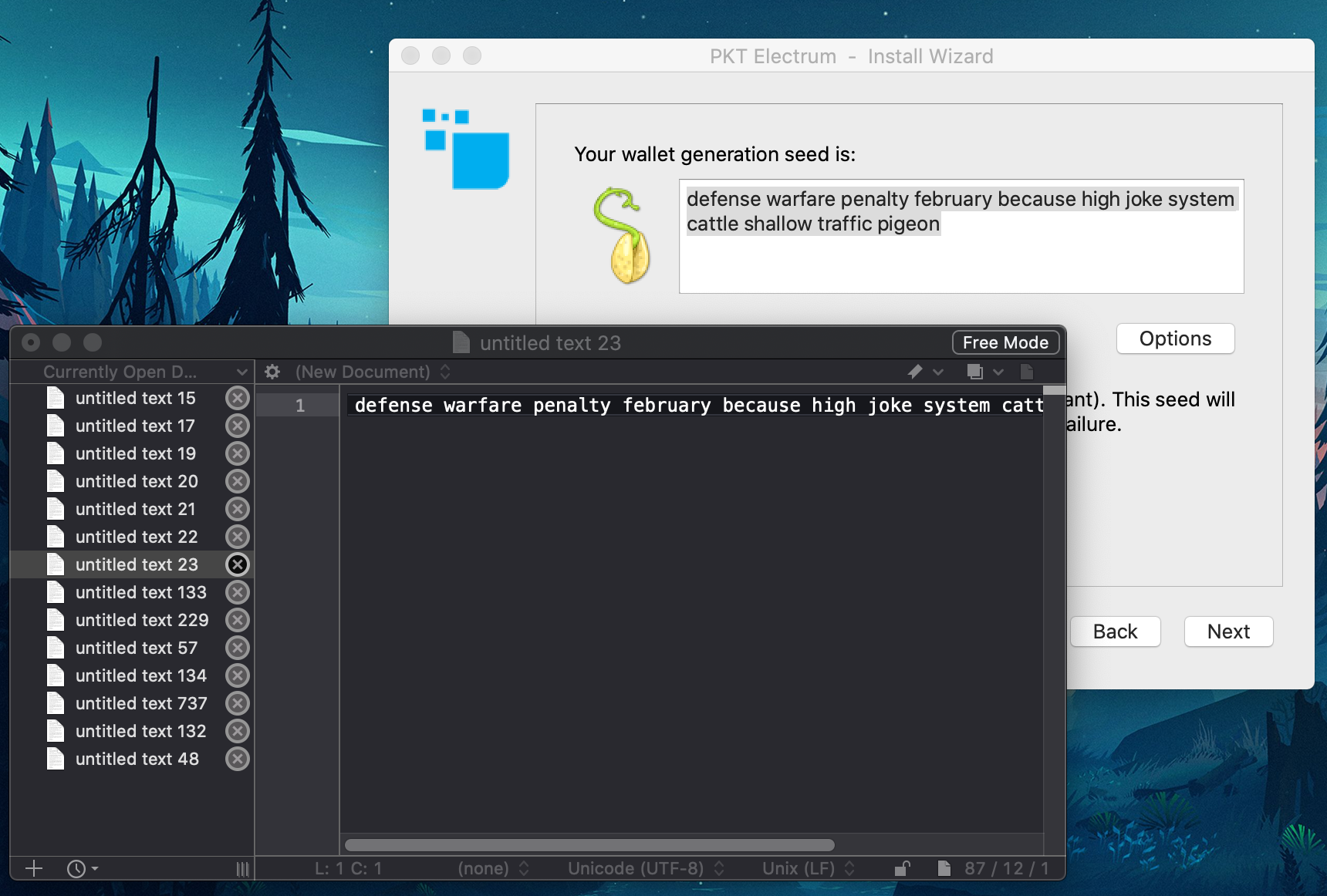
Task: Select untitled text 133 in the sidebar
Action: click(140, 592)
